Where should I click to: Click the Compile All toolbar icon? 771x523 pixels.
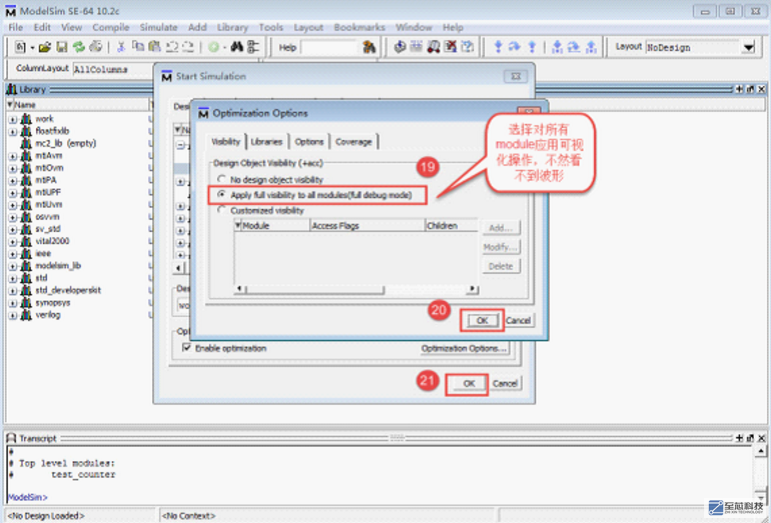(416, 47)
